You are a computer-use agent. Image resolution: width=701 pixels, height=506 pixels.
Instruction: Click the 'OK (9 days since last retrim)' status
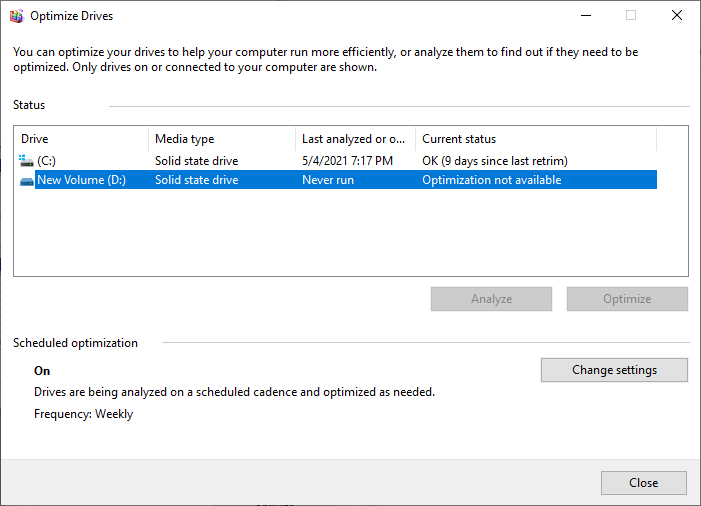[x=495, y=161]
